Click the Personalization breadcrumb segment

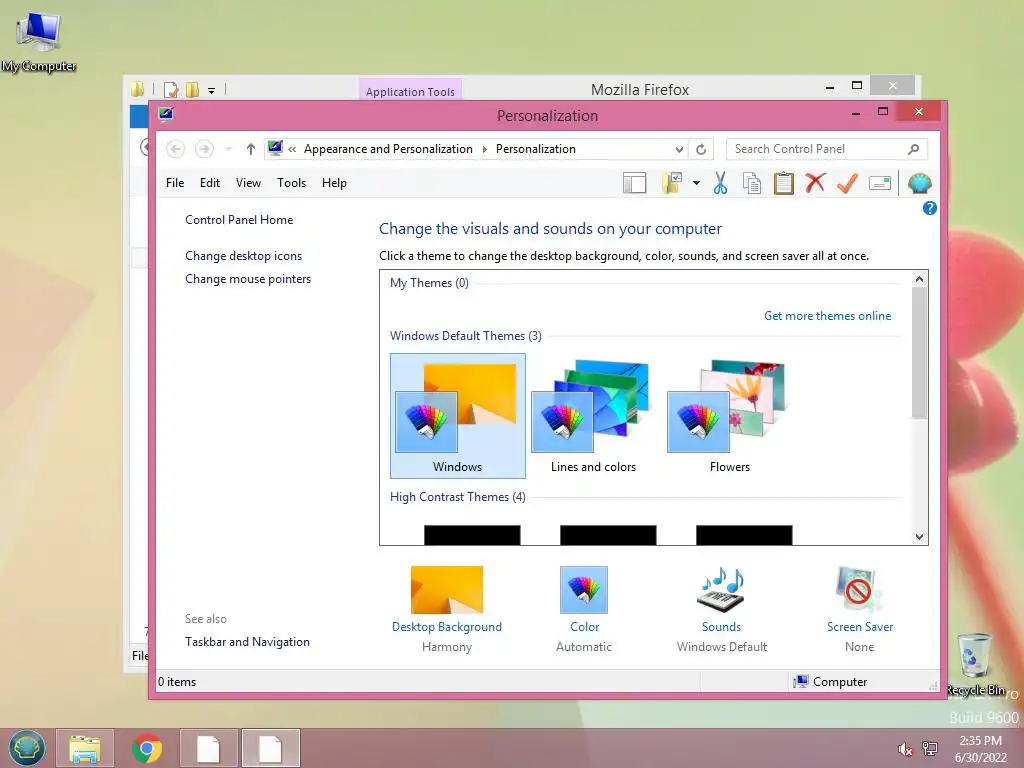[536, 150]
